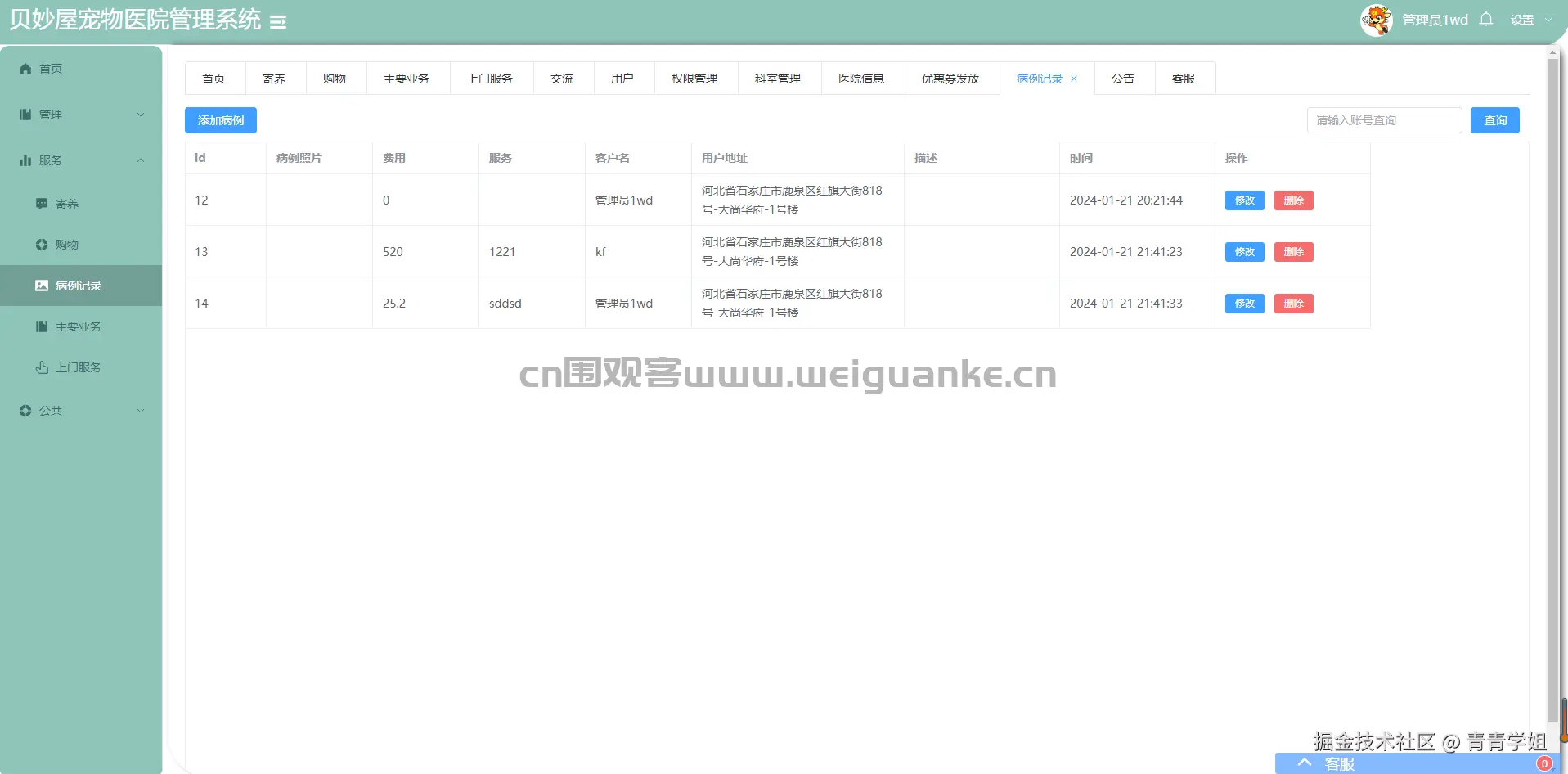Click the notification bell icon
Screen dimensions: 1568x774
pos(1485,19)
